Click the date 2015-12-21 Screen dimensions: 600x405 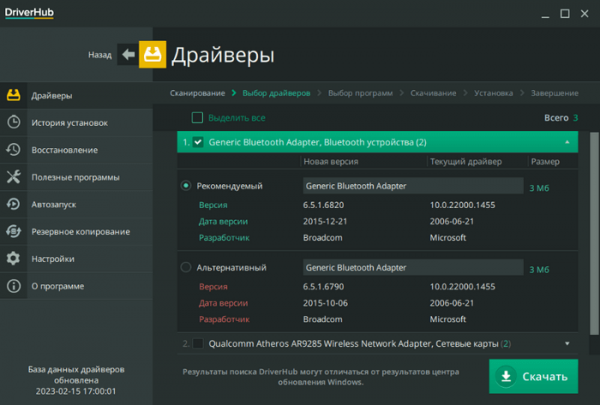pos(325,221)
